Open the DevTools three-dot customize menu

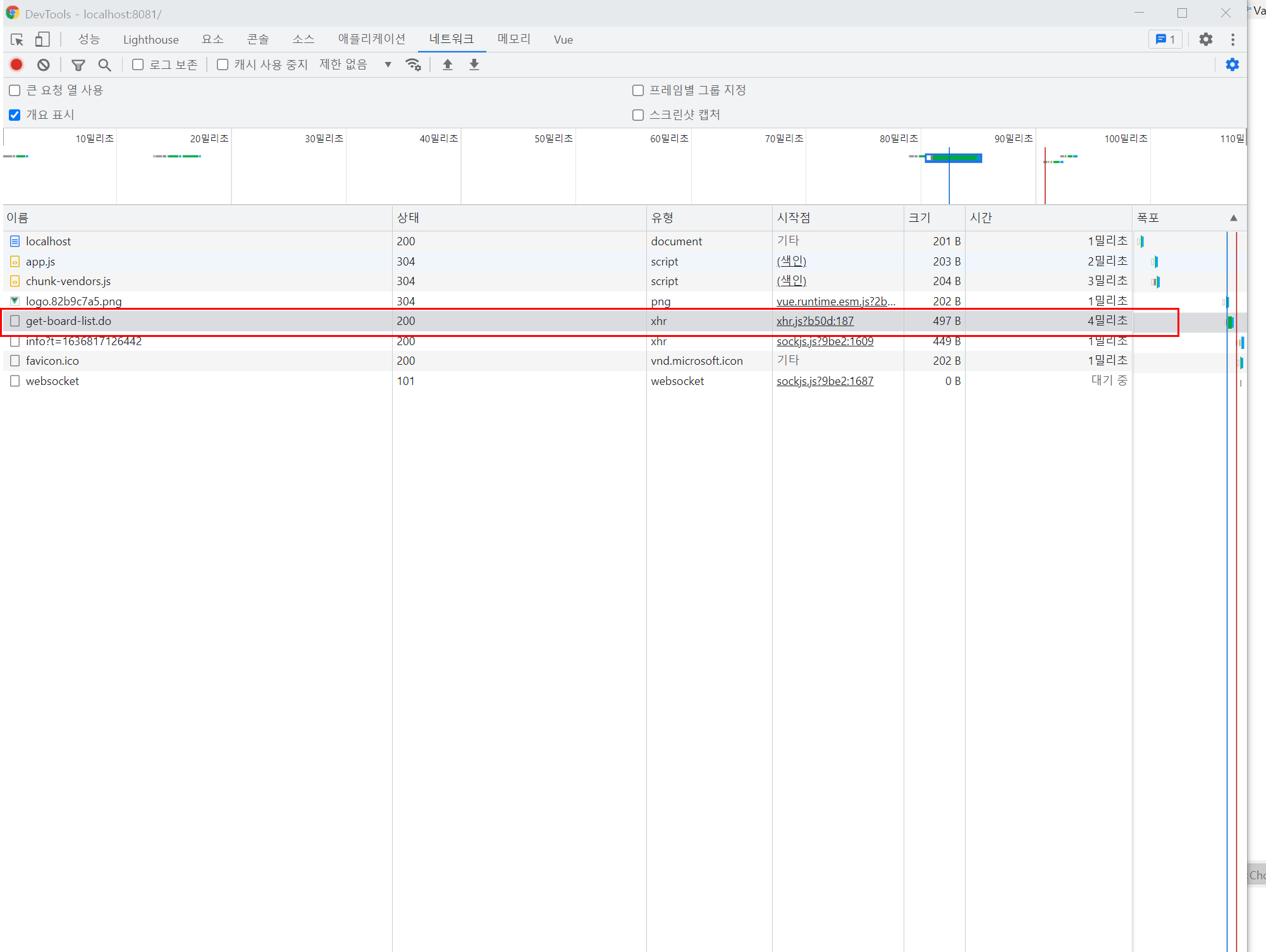coord(1232,39)
